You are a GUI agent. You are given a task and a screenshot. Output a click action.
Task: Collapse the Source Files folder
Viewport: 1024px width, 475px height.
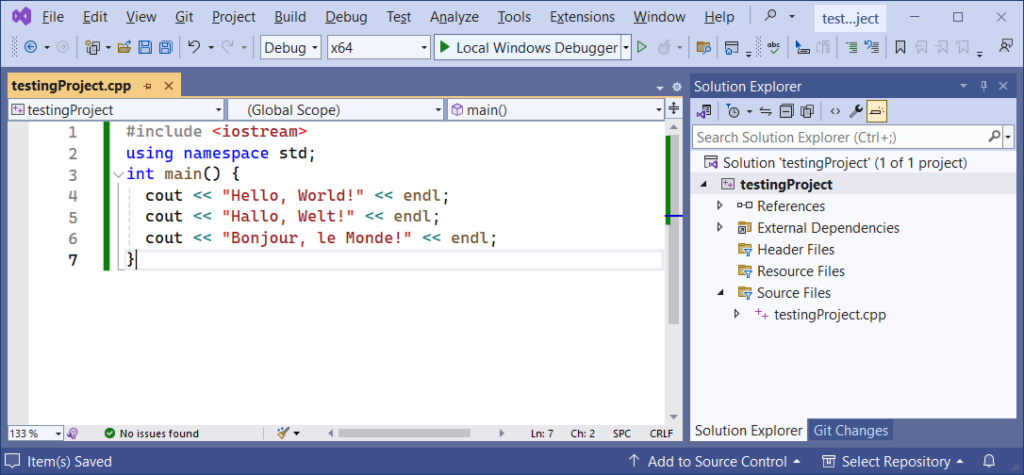pos(720,293)
